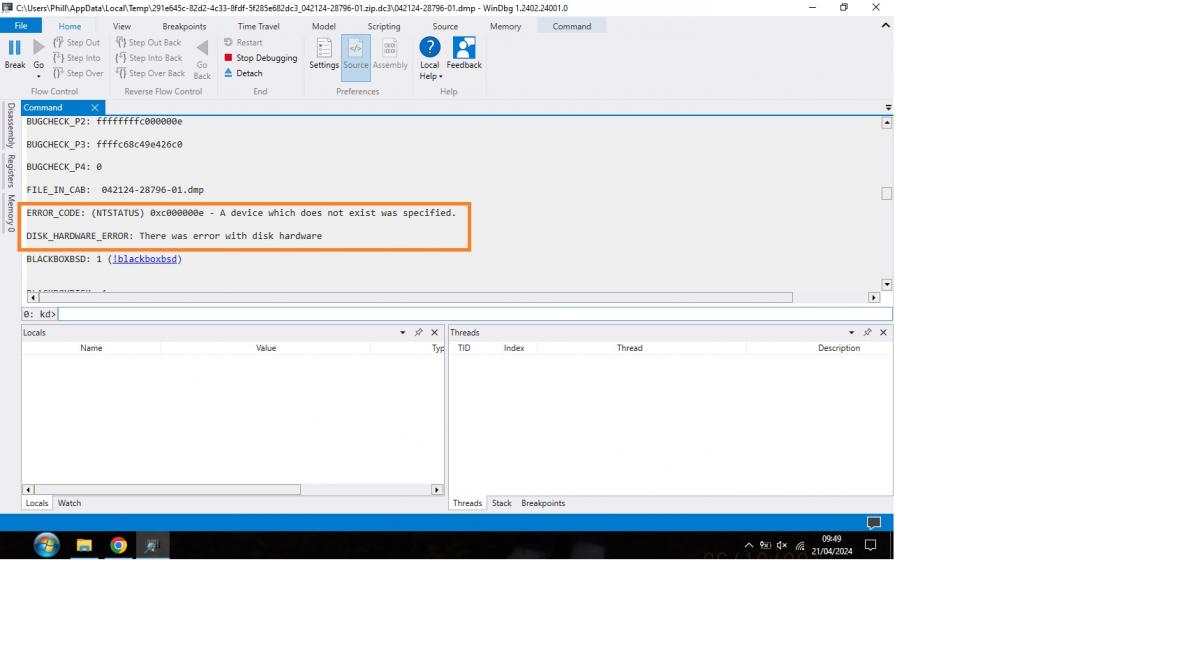Screen dimensions: 1200x671
Task: Click Step Out in Flow Control
Action: pyautogui.click(x=76, y=43)
